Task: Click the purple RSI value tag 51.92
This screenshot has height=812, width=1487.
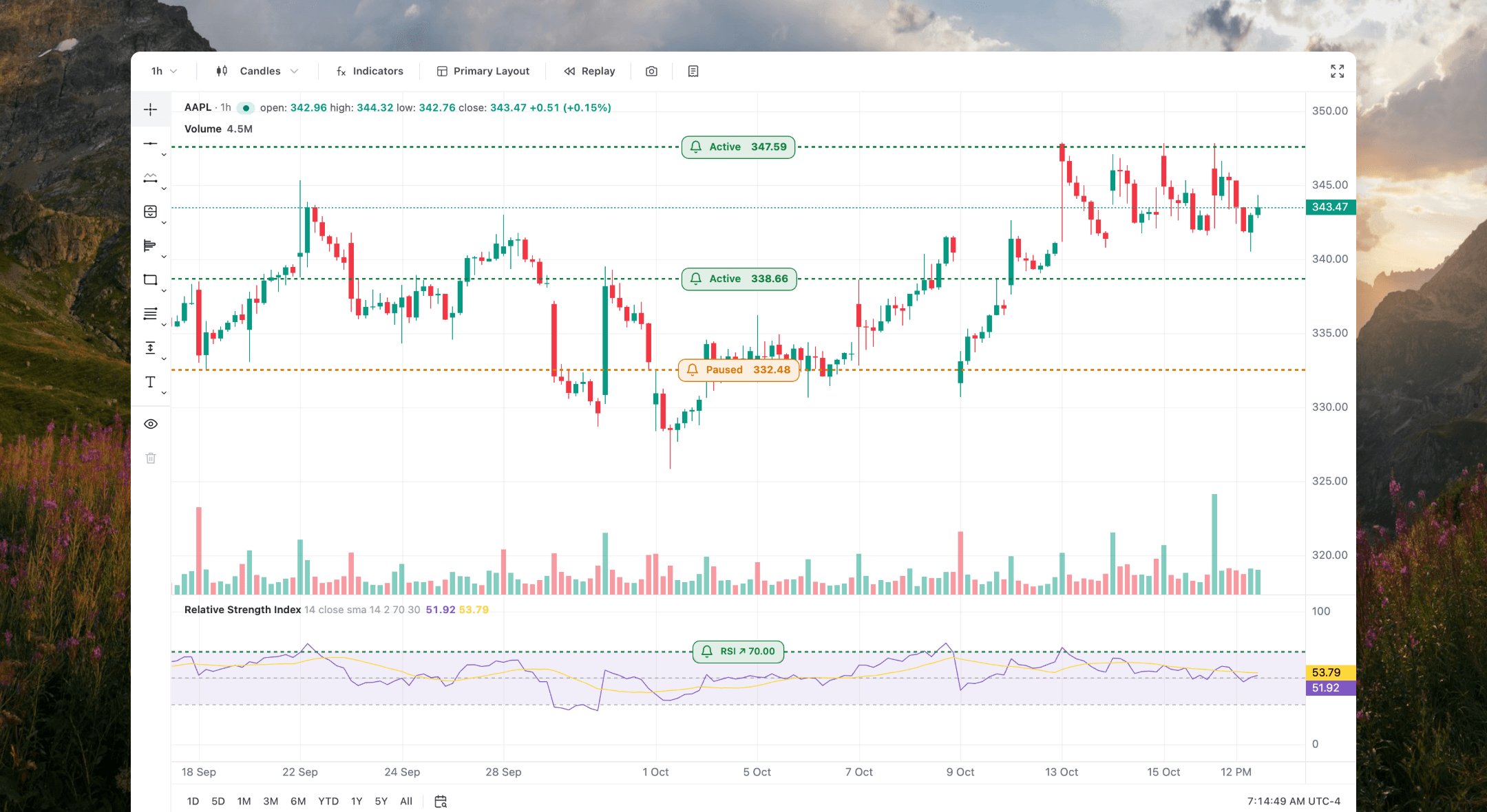Action: coord(1330,687)
